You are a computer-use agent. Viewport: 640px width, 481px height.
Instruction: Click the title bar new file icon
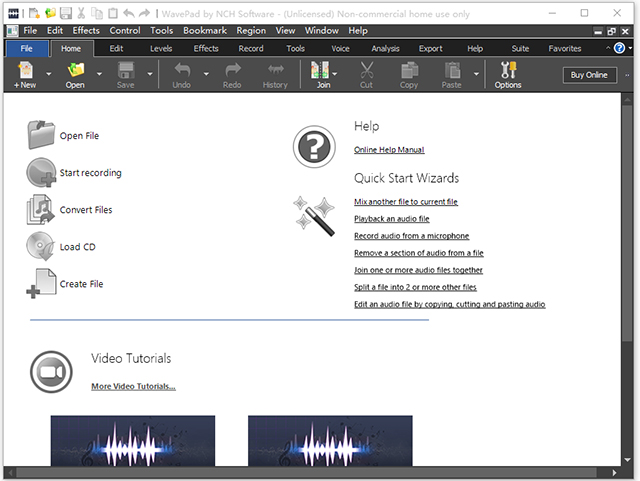click(34, 13)
